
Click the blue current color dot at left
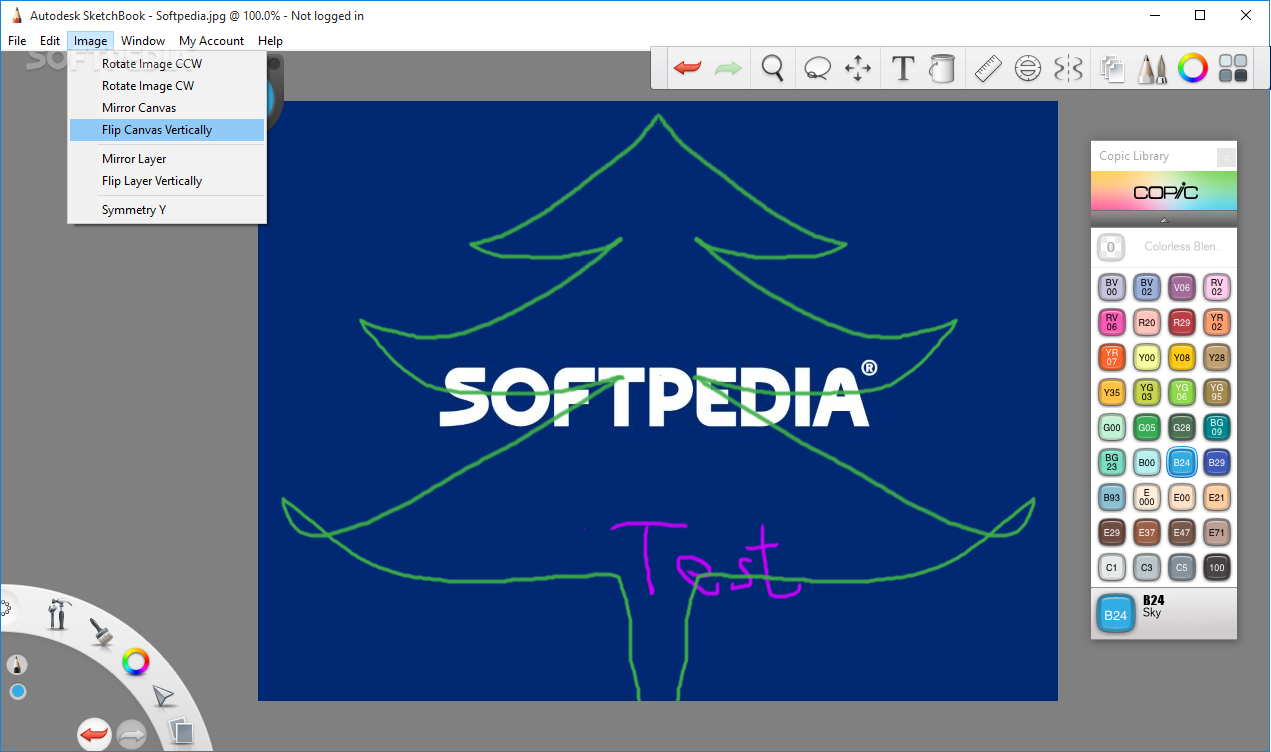18,692
